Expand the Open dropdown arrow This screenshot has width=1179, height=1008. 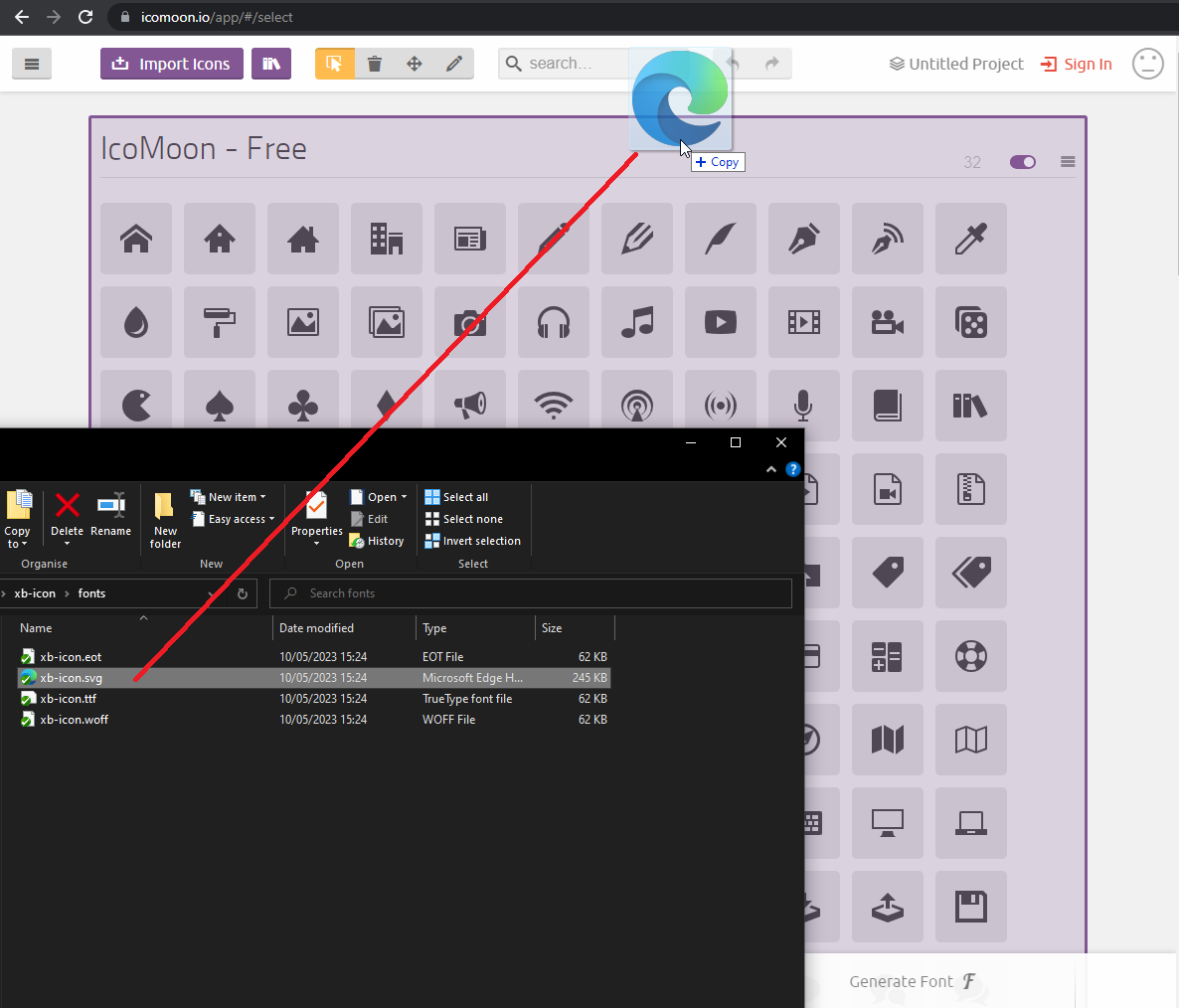point(404,497)
